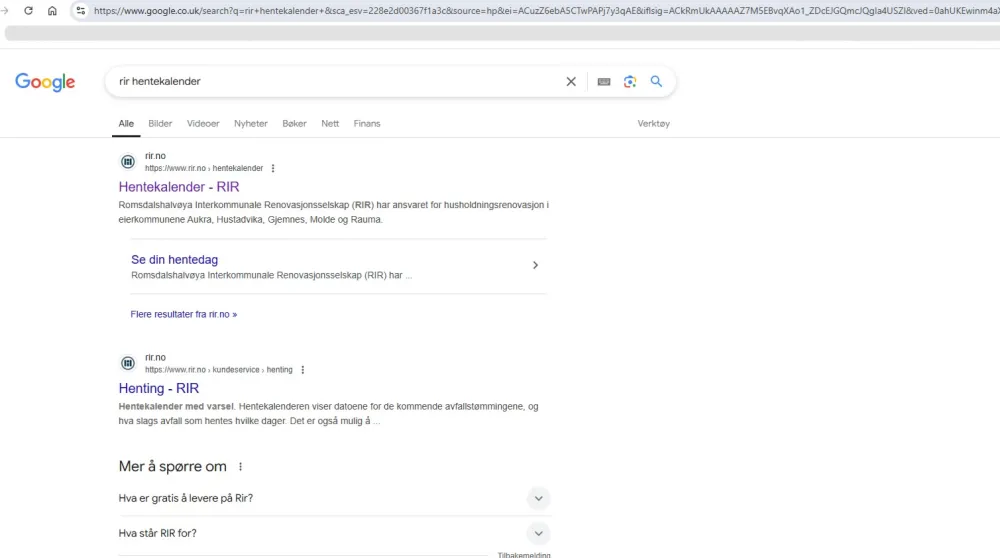Image resolution: width=1000 pixels, height=558 pixels.
Task: Clear the search box with X icon
Action: [571, 82]
